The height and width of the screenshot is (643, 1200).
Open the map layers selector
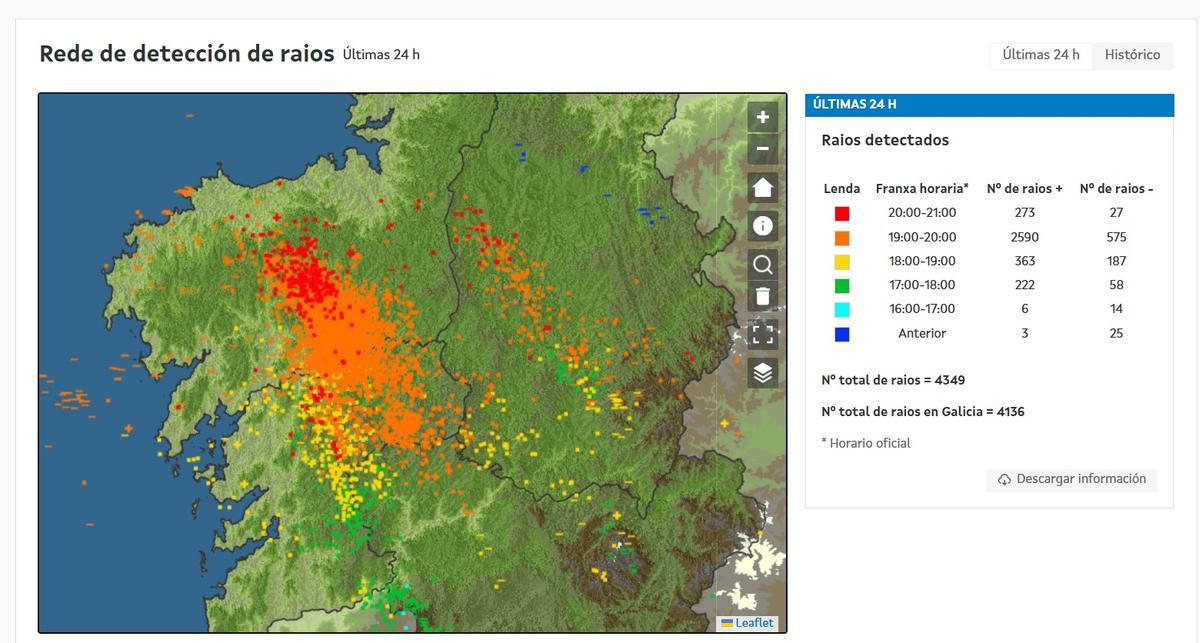point(762,373)
